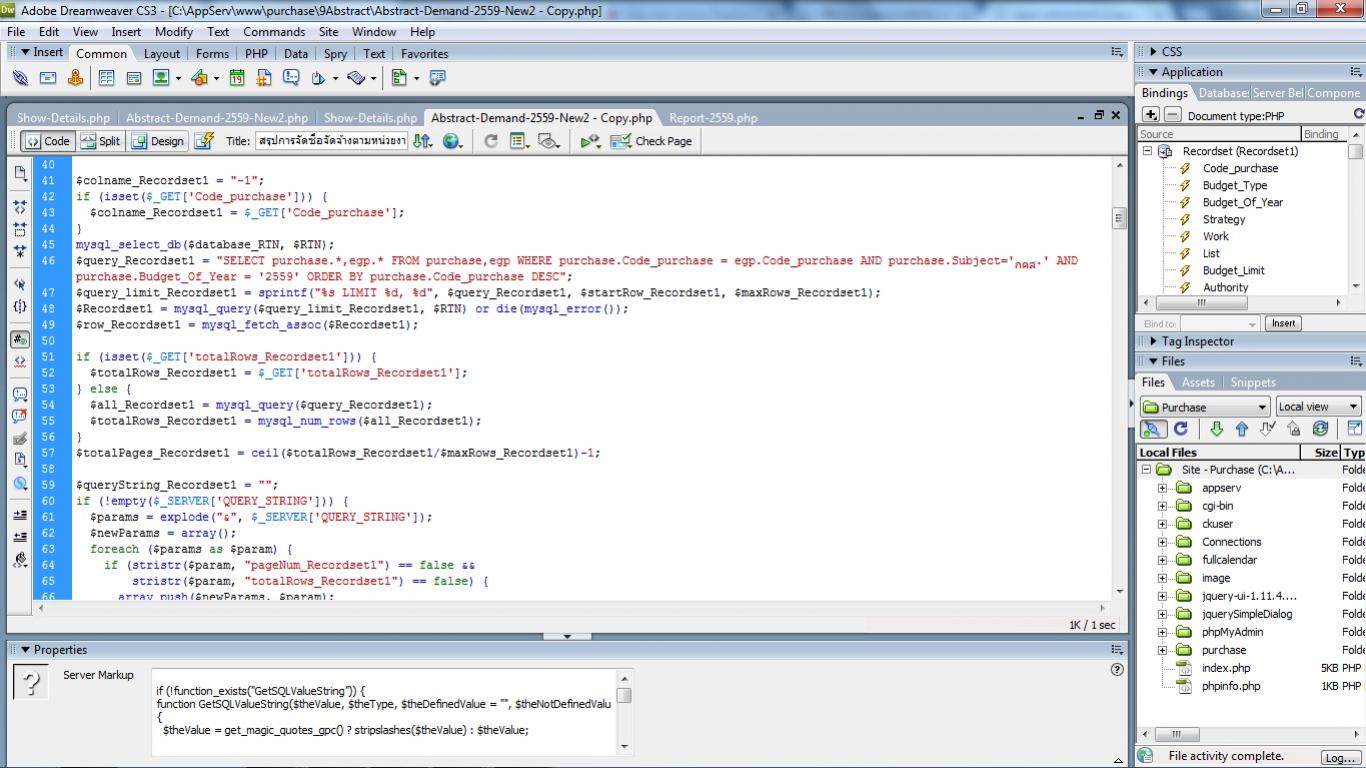The height and width of the screenshot is (768, 1366).
Task: Click the Email Link insert icon
Action: (x=47, y=78)
